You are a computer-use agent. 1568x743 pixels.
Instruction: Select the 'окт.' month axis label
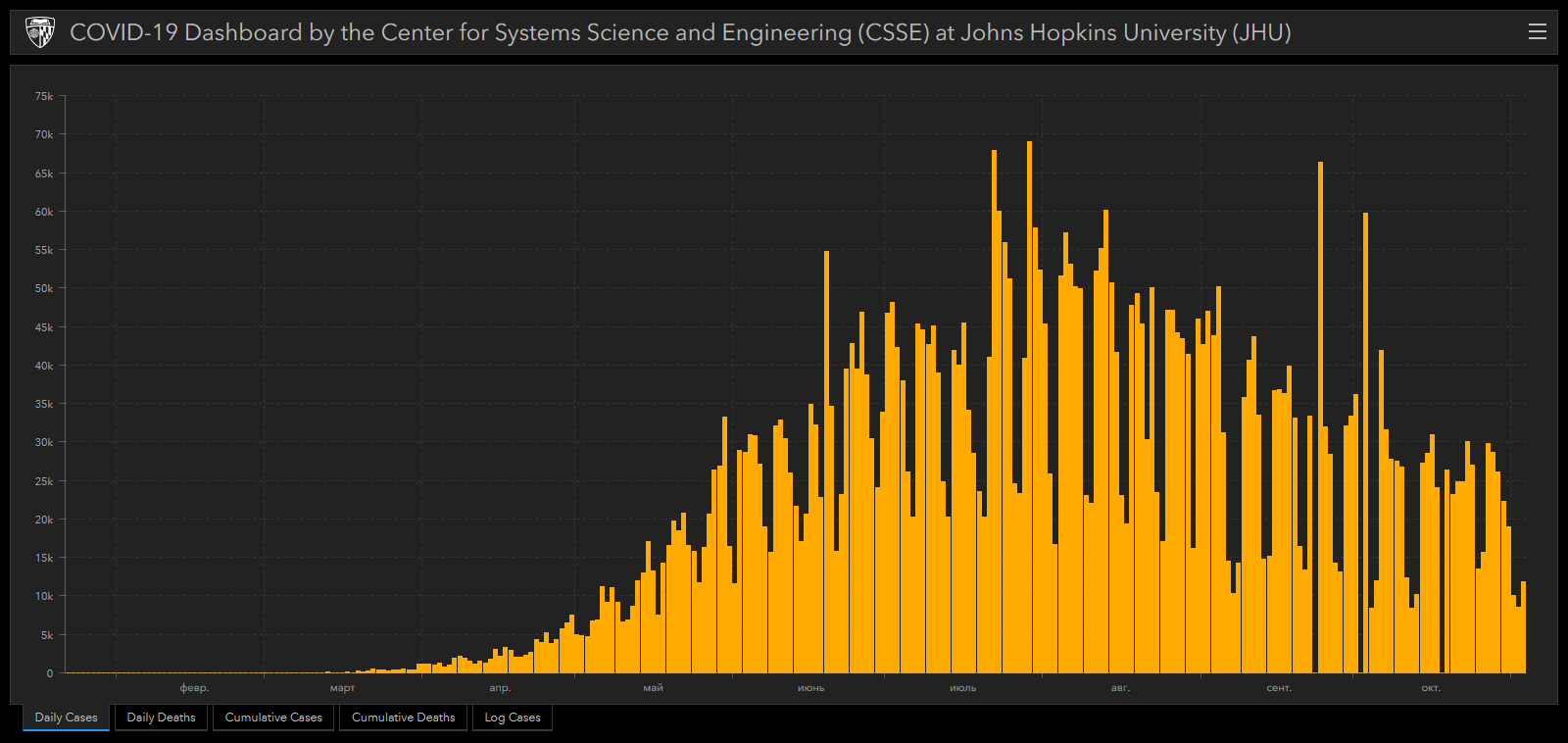1431,688
